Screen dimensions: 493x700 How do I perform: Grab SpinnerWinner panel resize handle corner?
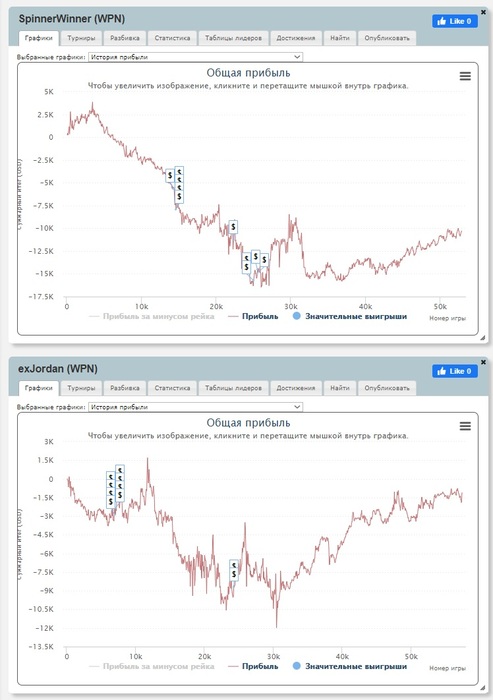pyautogui.click(x=482, y=338)
